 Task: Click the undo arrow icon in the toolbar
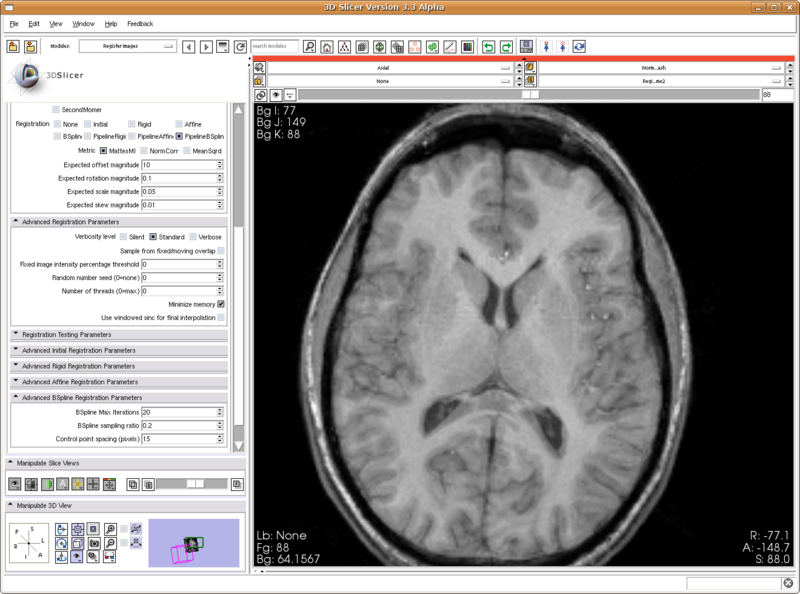pos(488,47)
